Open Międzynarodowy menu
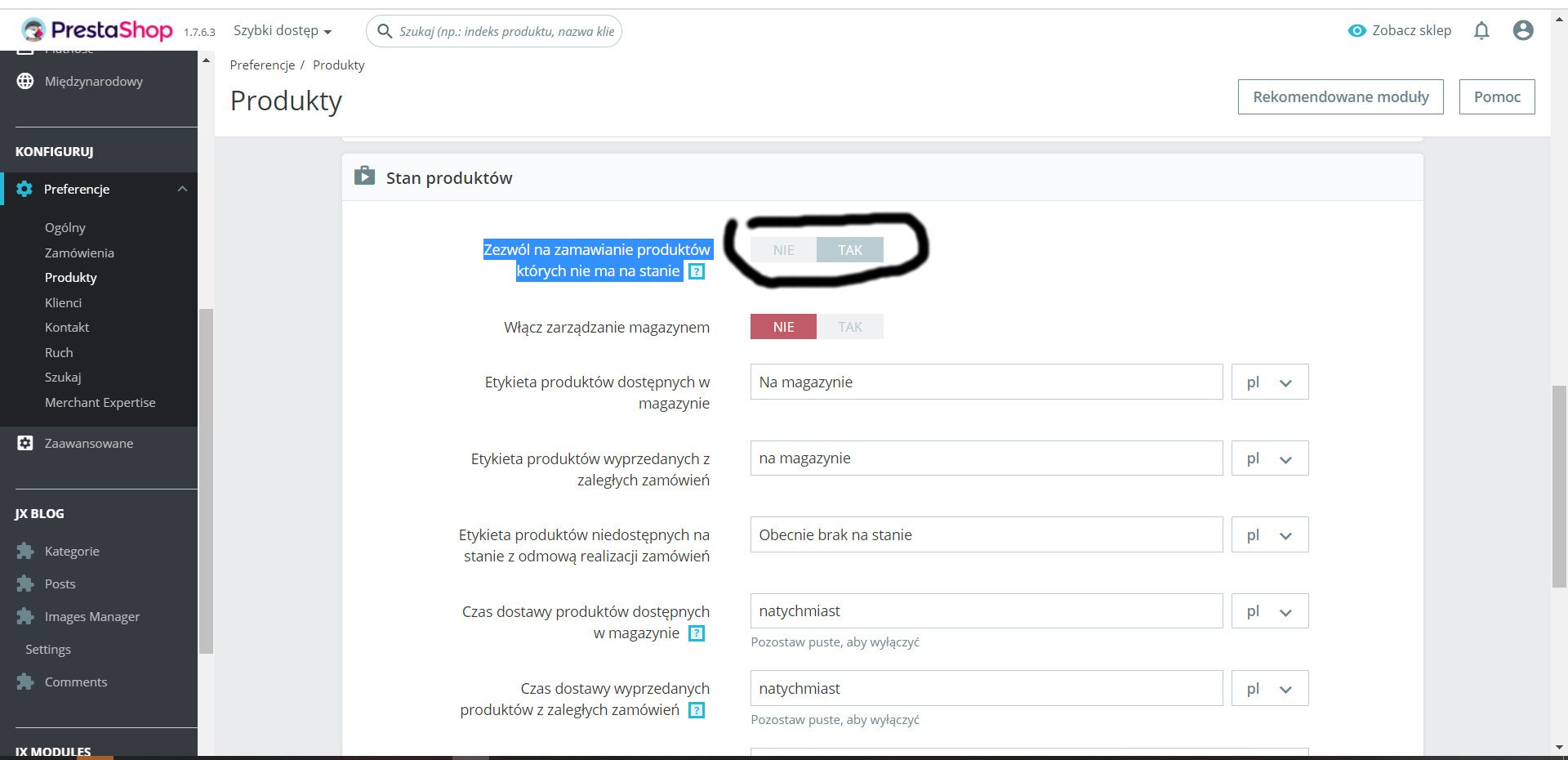The width and height of the screenshot is (1568, 760). pos(94,81)
